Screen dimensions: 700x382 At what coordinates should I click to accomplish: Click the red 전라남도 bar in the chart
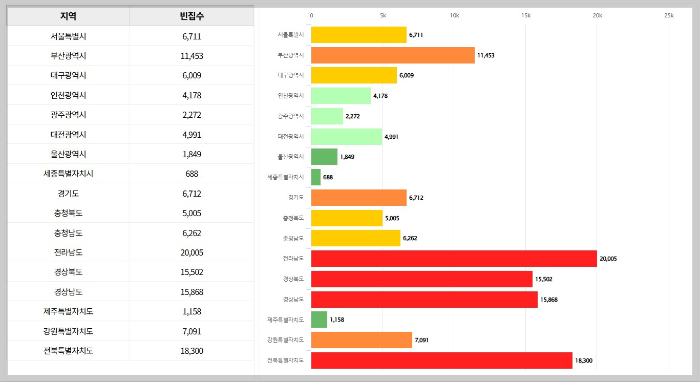[x=454, y=258]
